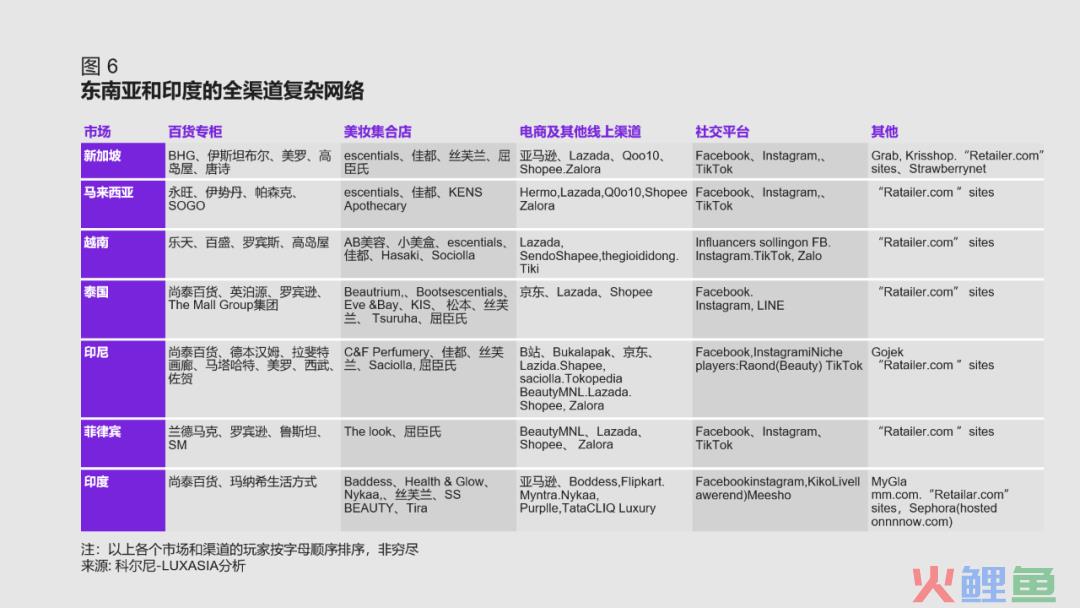
Task: Select the "新加坡" row header
Action: pyautogui.click(x=123, y=160)
